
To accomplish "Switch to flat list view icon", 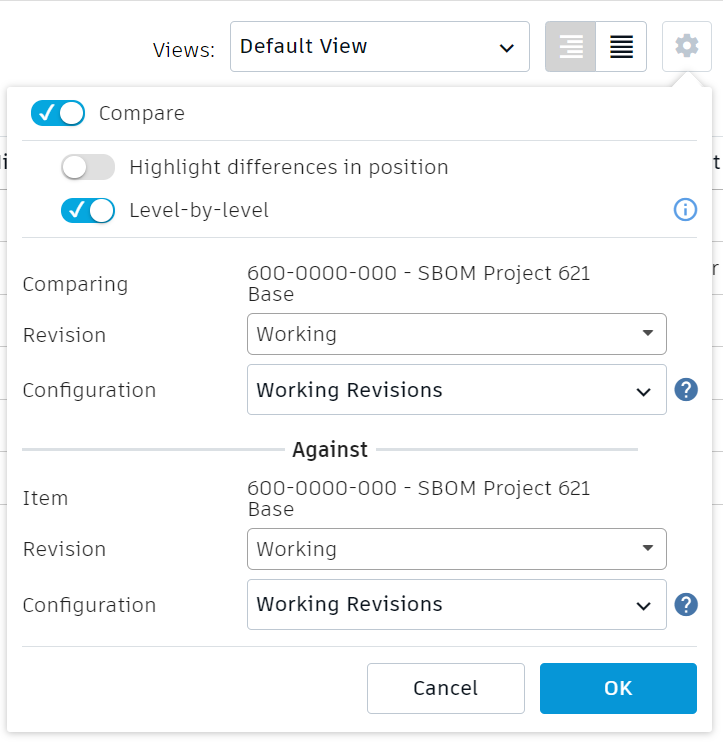I will coord(621,47).
